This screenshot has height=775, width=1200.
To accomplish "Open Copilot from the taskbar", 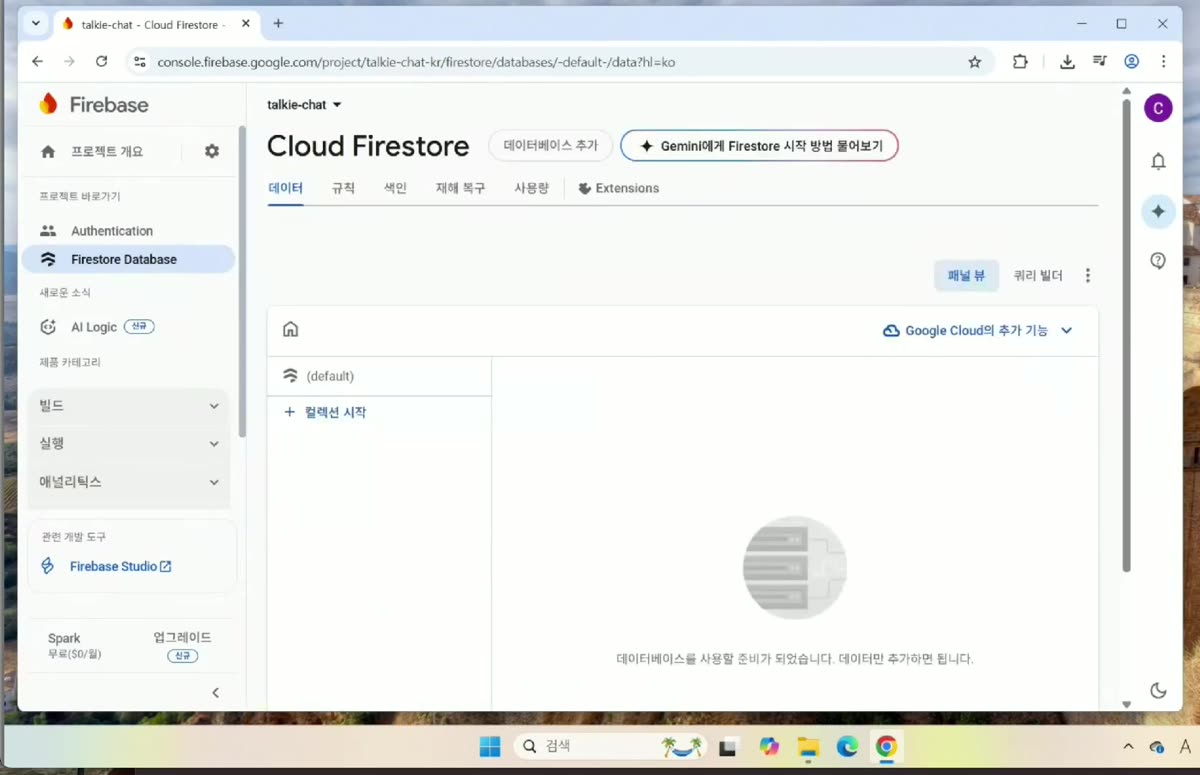I will tap(768, 747).
